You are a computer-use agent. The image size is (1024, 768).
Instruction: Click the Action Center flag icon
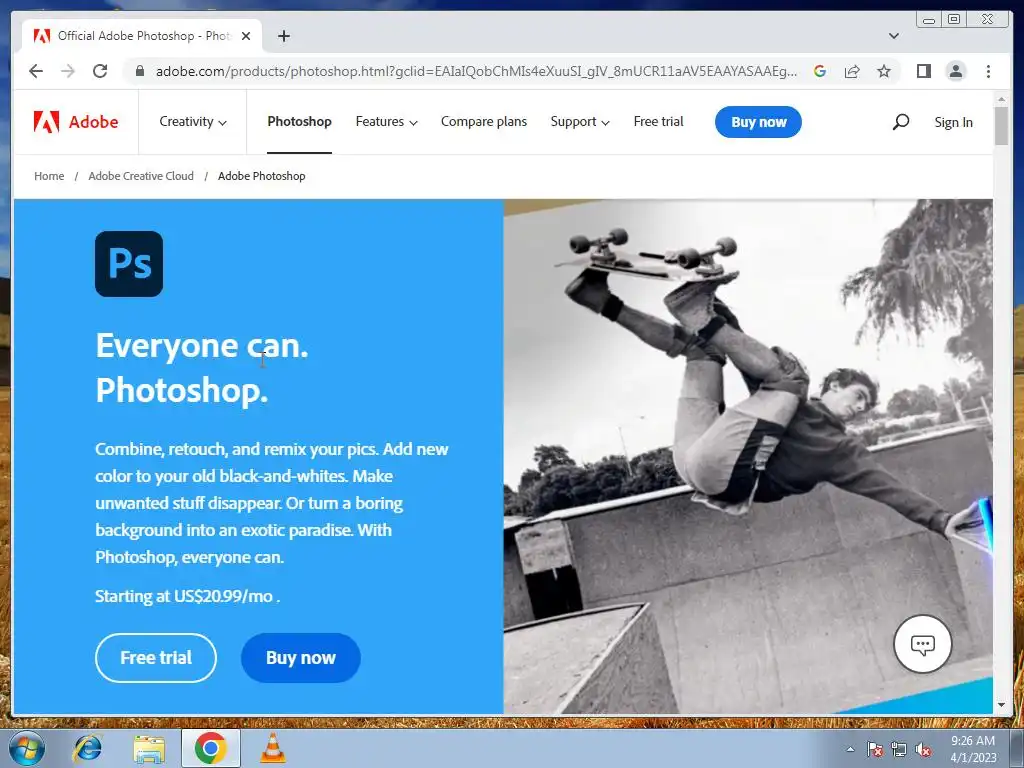coord(875,750)
